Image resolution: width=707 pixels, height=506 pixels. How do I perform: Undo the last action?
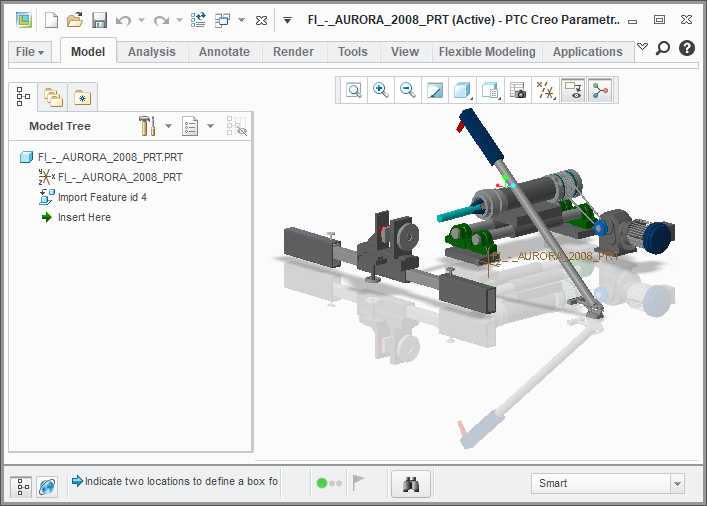coord(123,20)
